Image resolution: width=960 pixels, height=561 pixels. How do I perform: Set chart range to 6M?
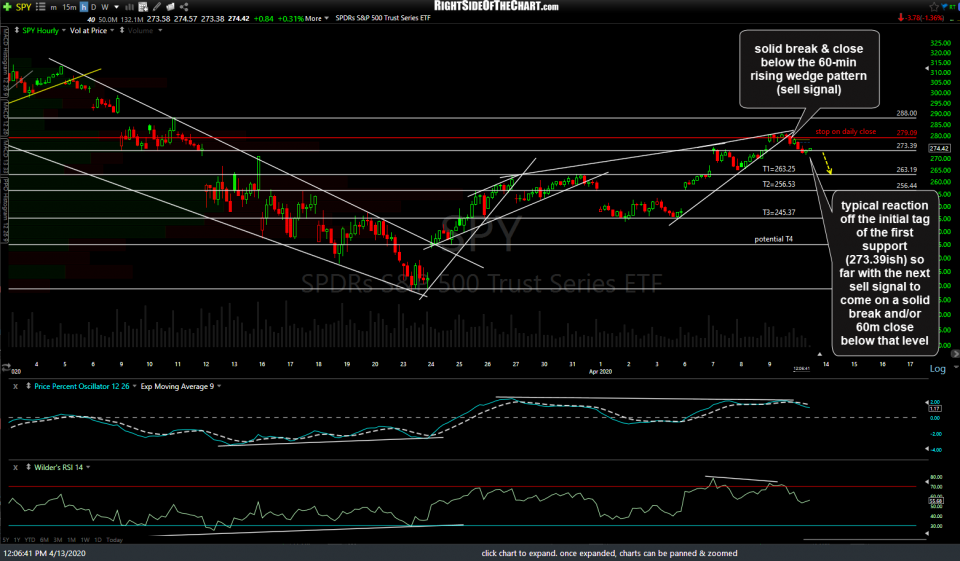pos(44,540)
